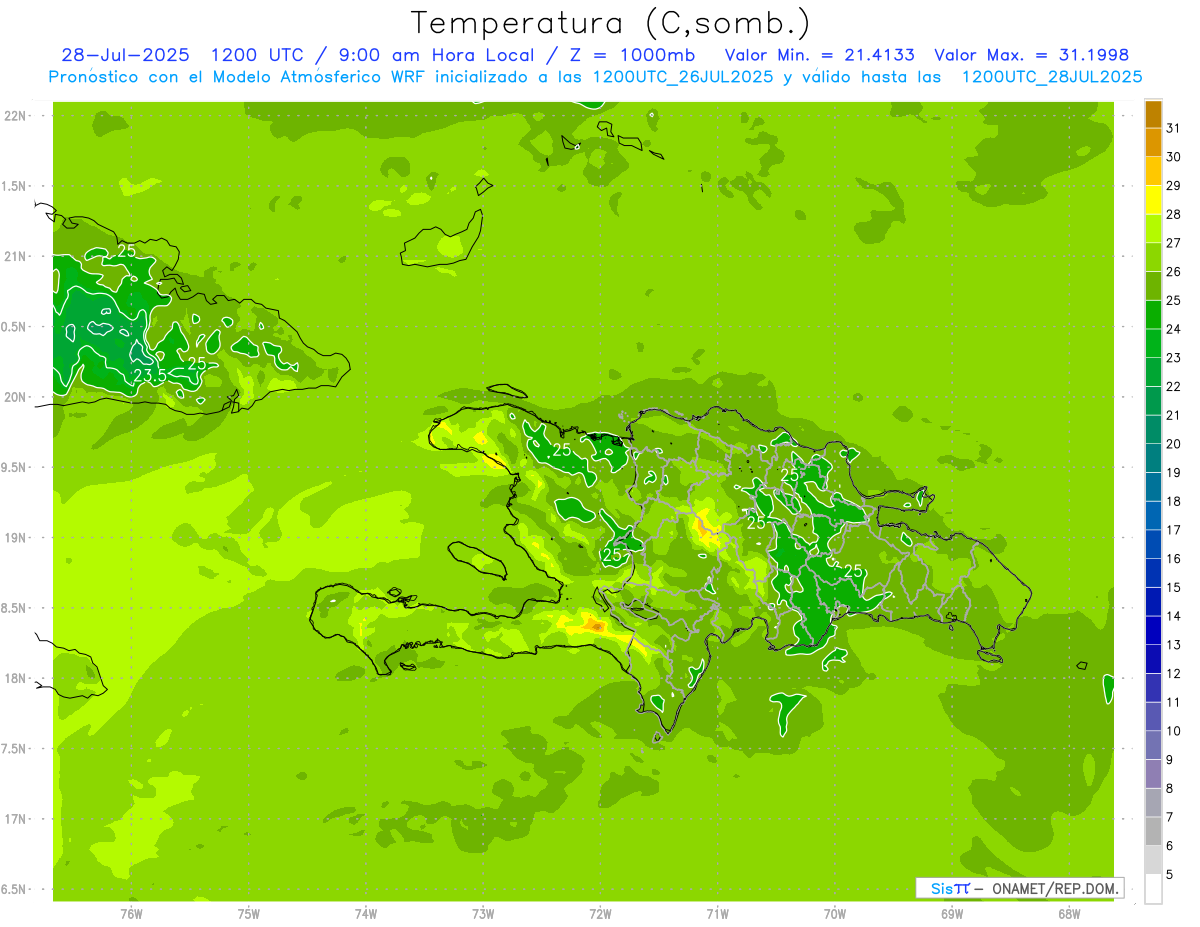Click the orange hot spot in southern Haiti
The image size is (1200, 927).
[596, 625]
